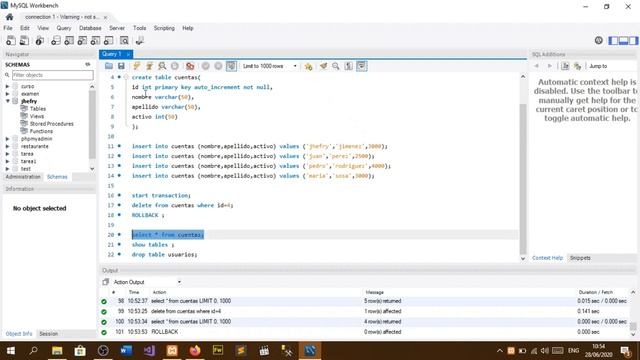Execute statement under cursor icon

(149, 66)
